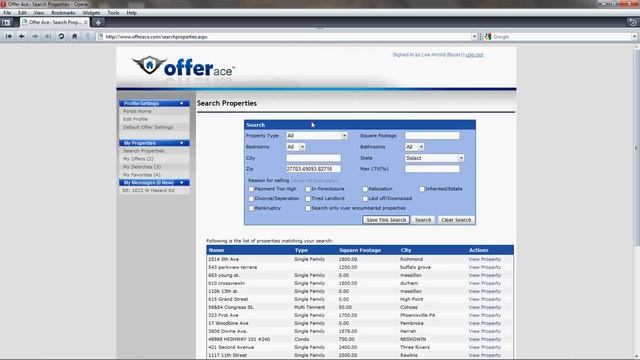Click View Property for 2514 5th Ave

point(484,259)
